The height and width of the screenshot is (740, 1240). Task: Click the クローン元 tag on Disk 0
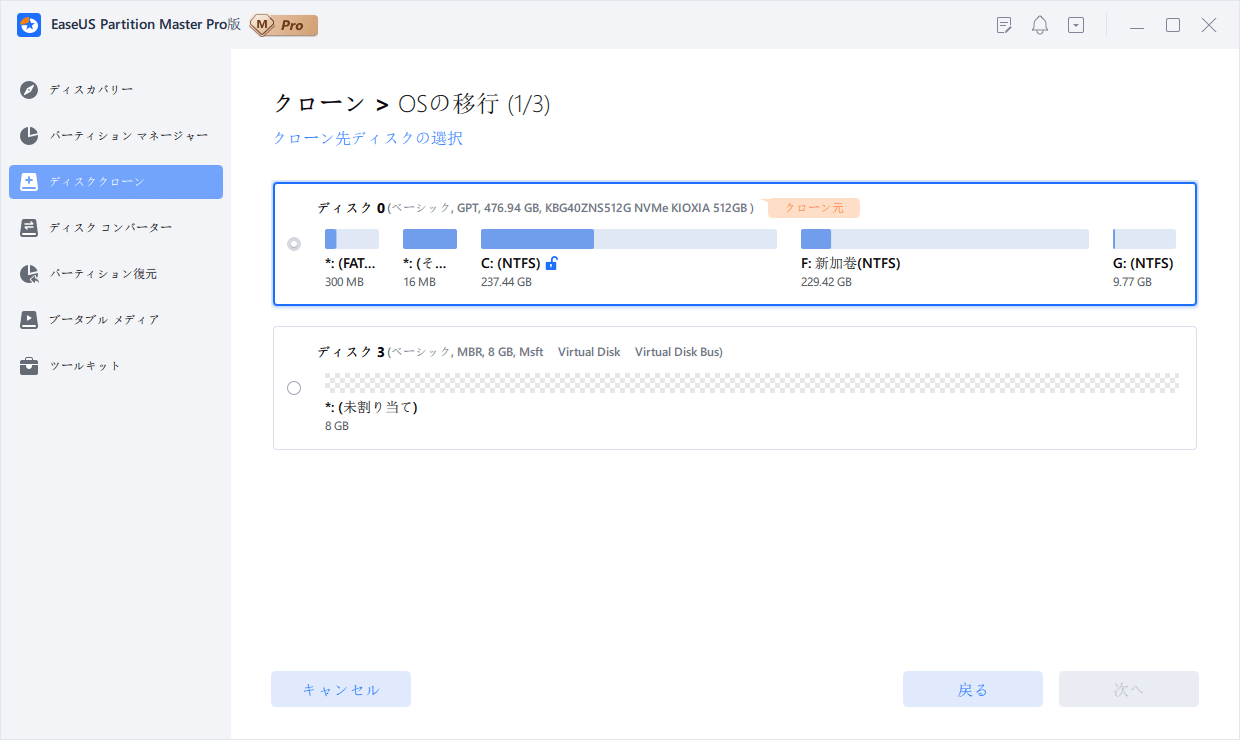pyautogui.click(x=812, y=207)
